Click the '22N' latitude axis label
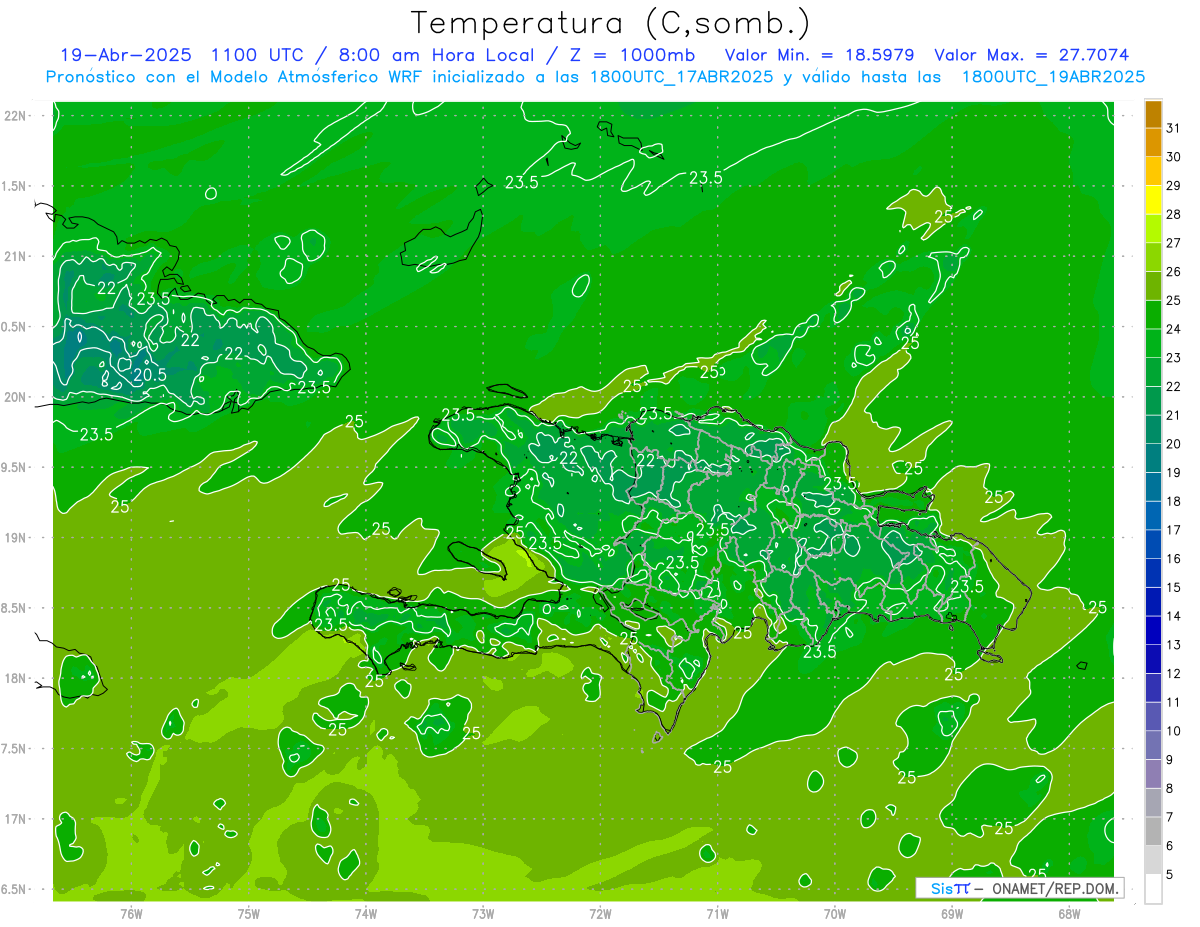 point(15,116)
